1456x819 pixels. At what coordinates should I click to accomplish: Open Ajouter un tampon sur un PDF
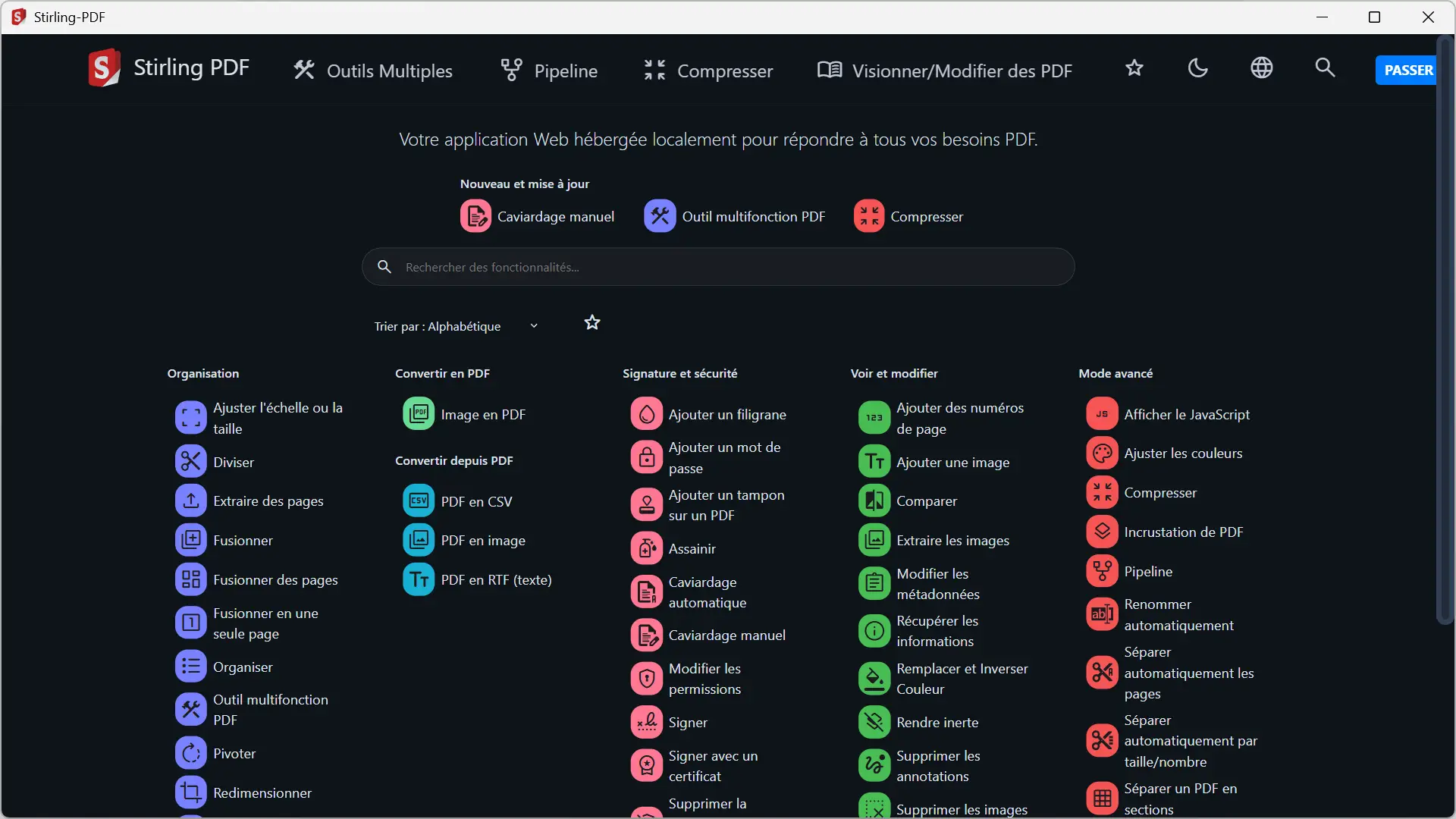point(709,505)
